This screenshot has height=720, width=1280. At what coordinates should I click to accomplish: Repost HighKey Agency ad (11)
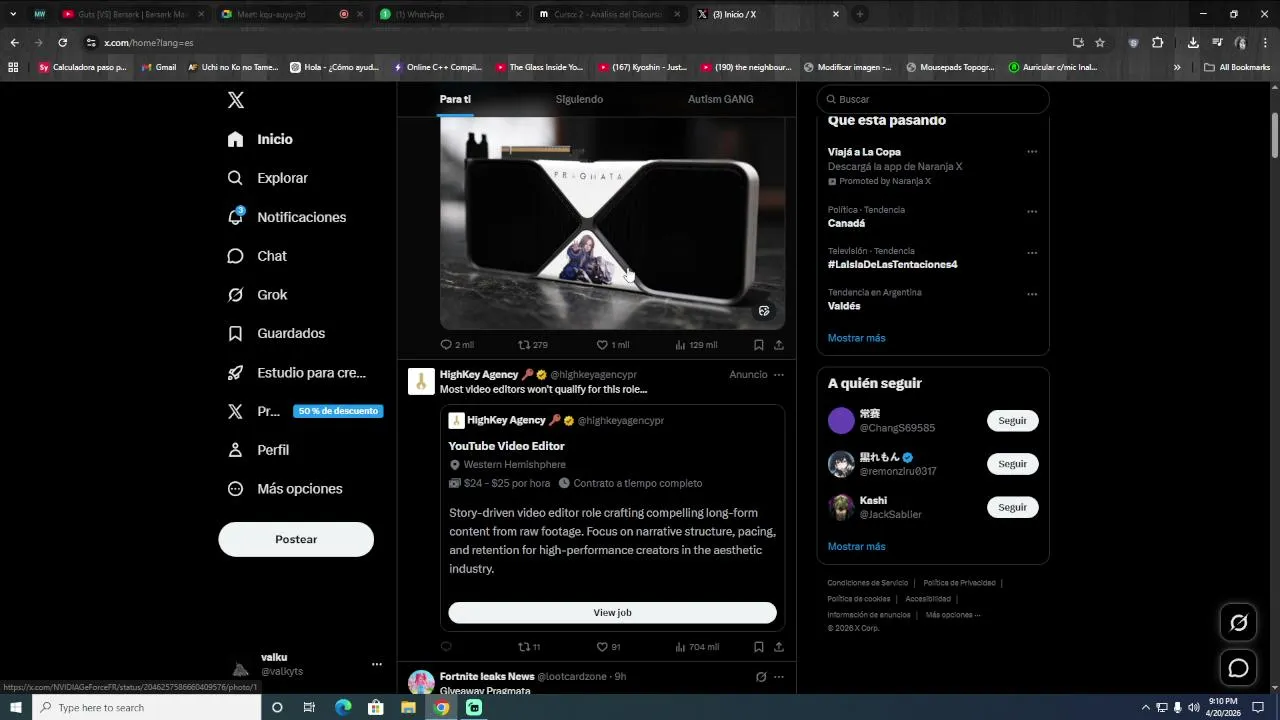[529, 647]
